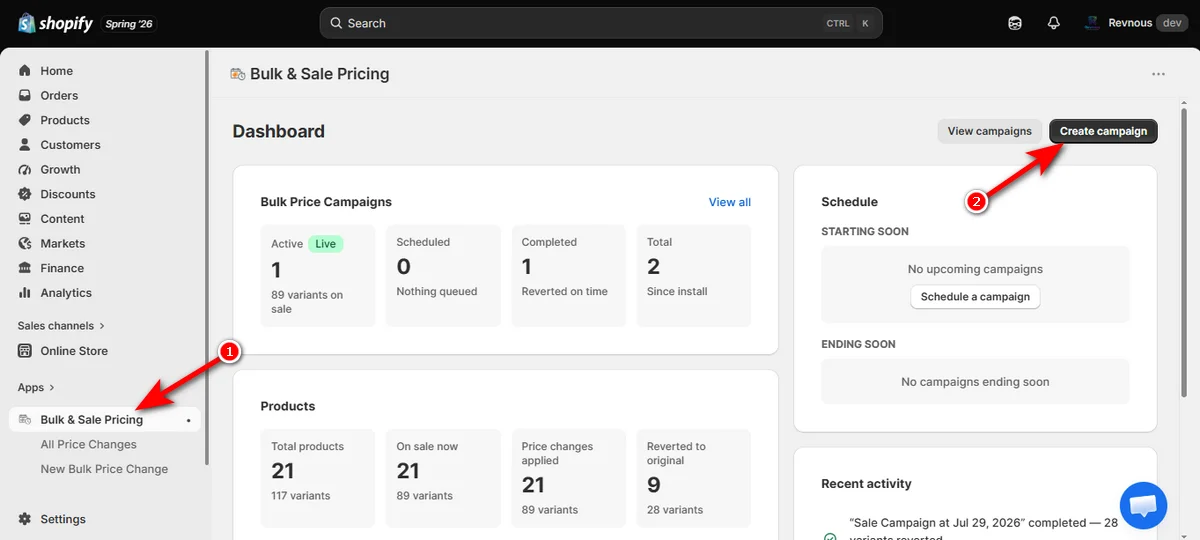1200x540 pixels.
Task: Click the Bulk & Sale Pricing app icon in sidebar
Action: (x=25, y=420)
